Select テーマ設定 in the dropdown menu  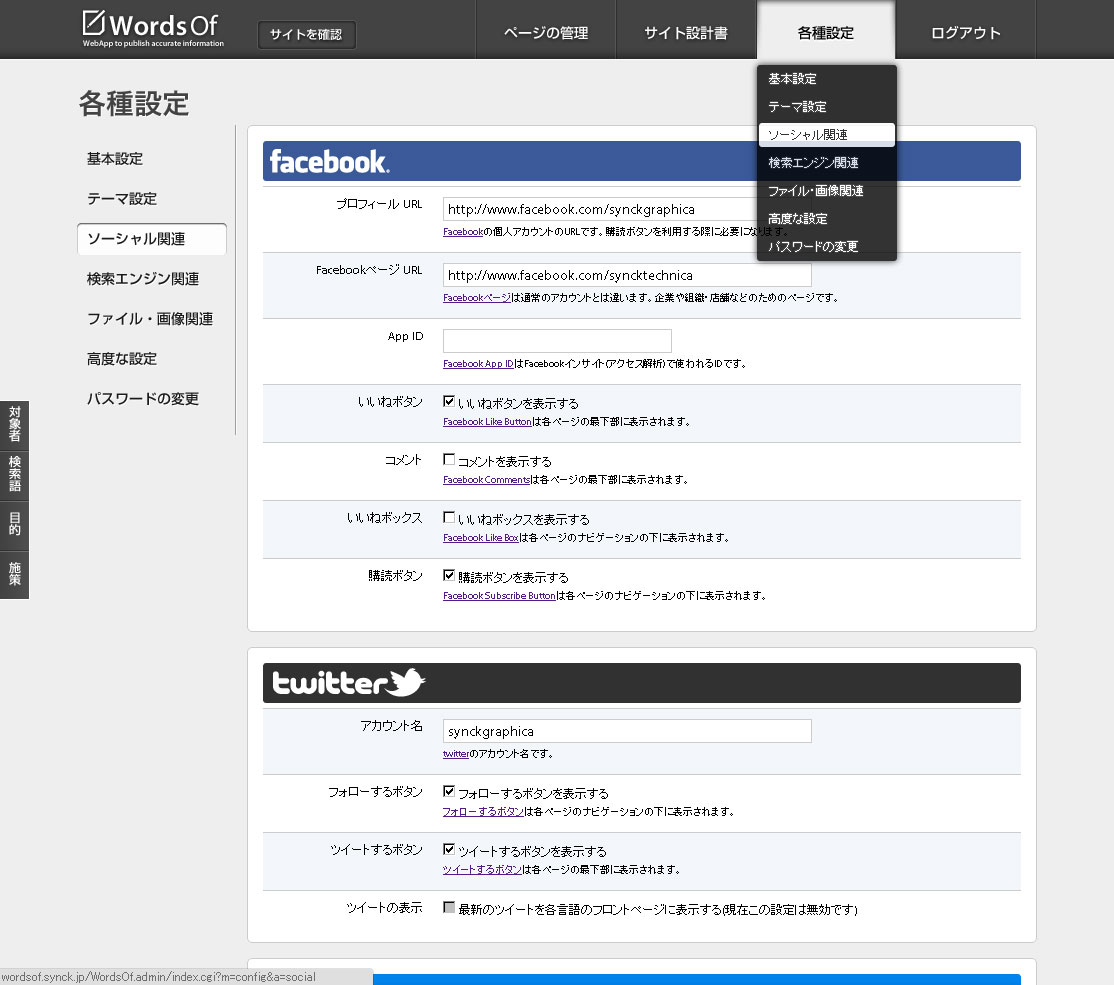[827, 107]
